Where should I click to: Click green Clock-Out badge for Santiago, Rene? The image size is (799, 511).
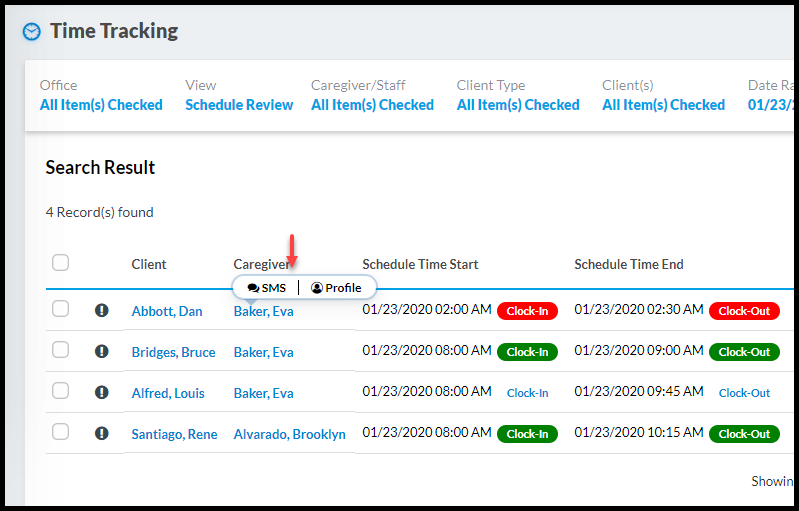click(x=744, y=434)
